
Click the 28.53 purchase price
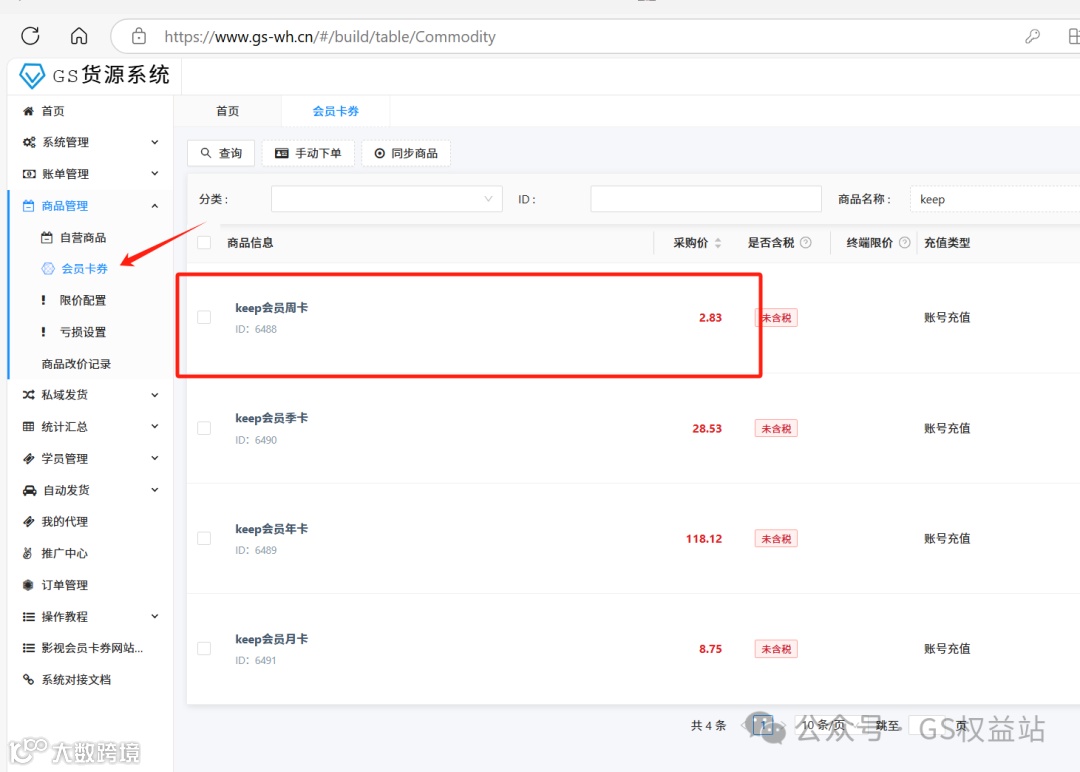[707, 428]
